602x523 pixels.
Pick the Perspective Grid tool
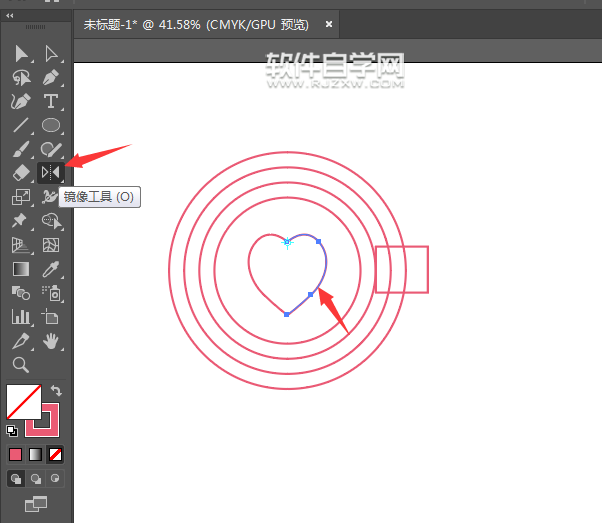tap(21, 245)
